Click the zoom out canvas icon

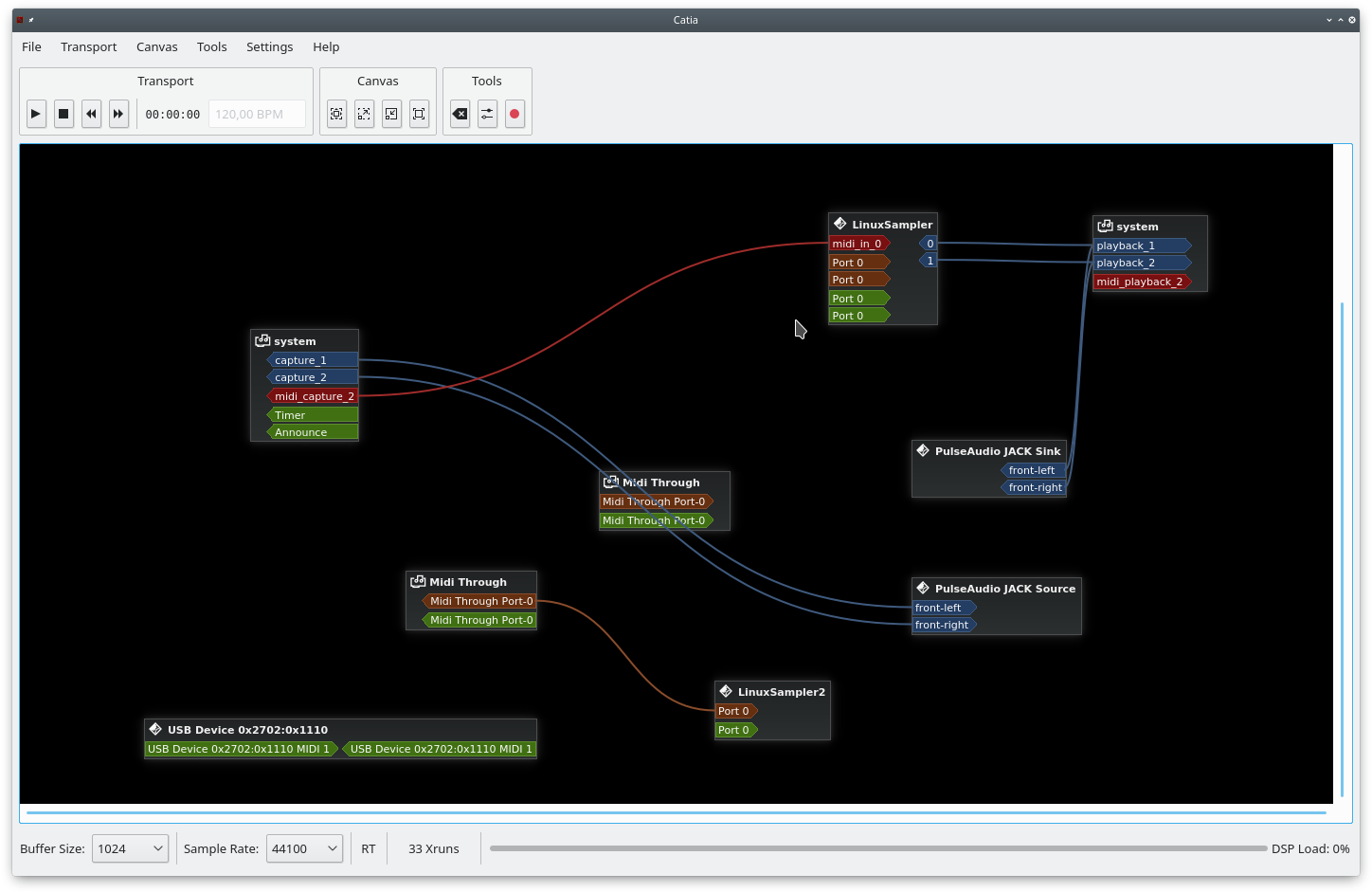[x=391, y=114]
